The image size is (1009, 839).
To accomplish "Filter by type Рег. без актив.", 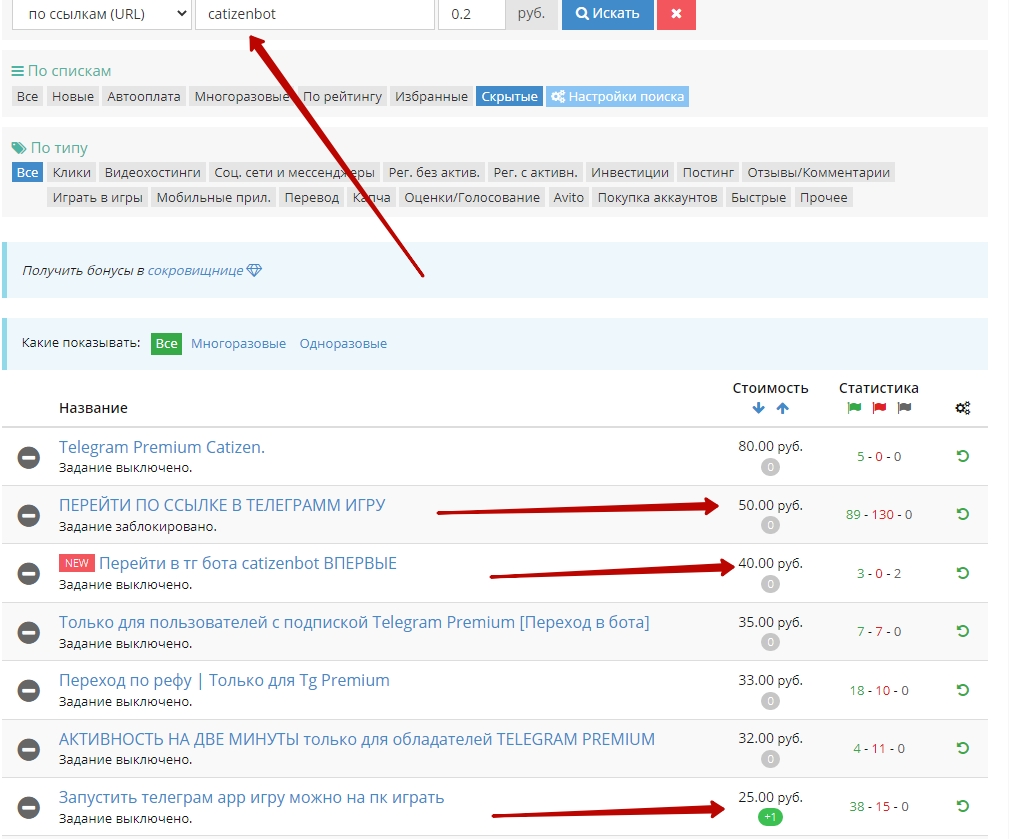I will coord(434,172).
